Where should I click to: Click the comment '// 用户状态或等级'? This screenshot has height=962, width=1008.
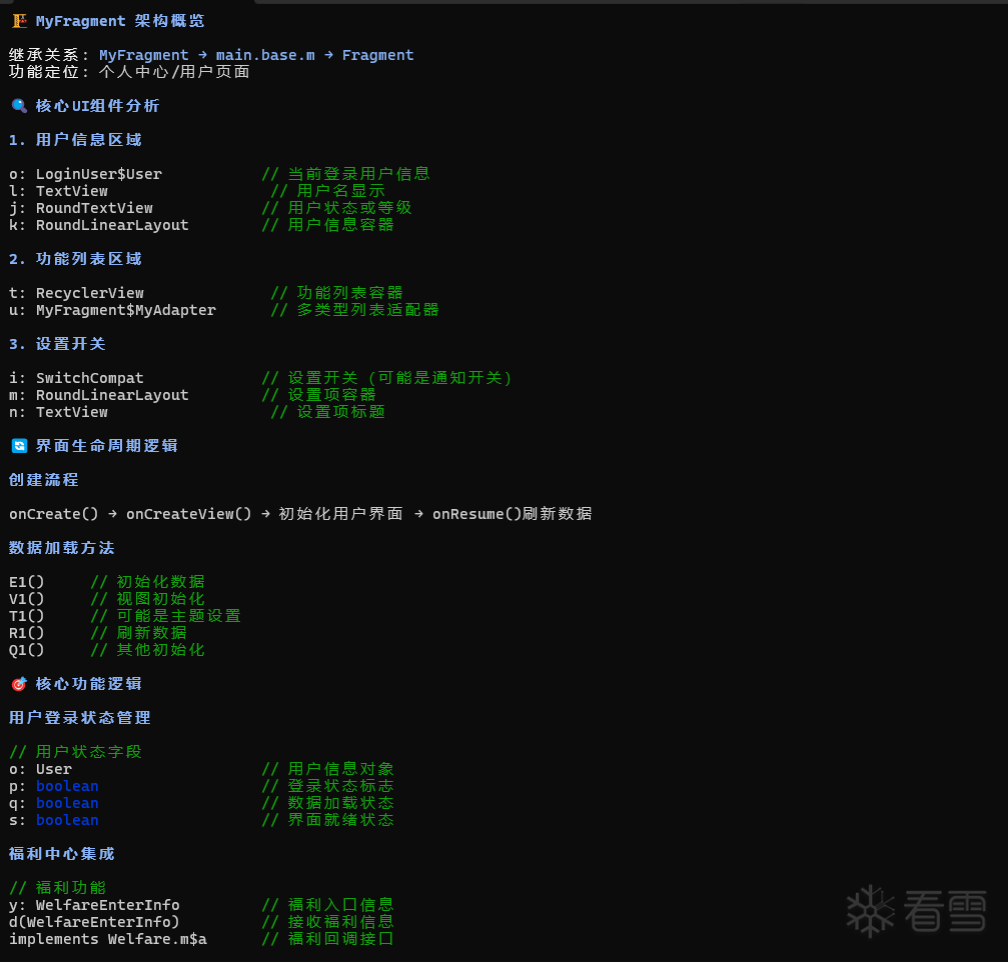tap(337, 208)
